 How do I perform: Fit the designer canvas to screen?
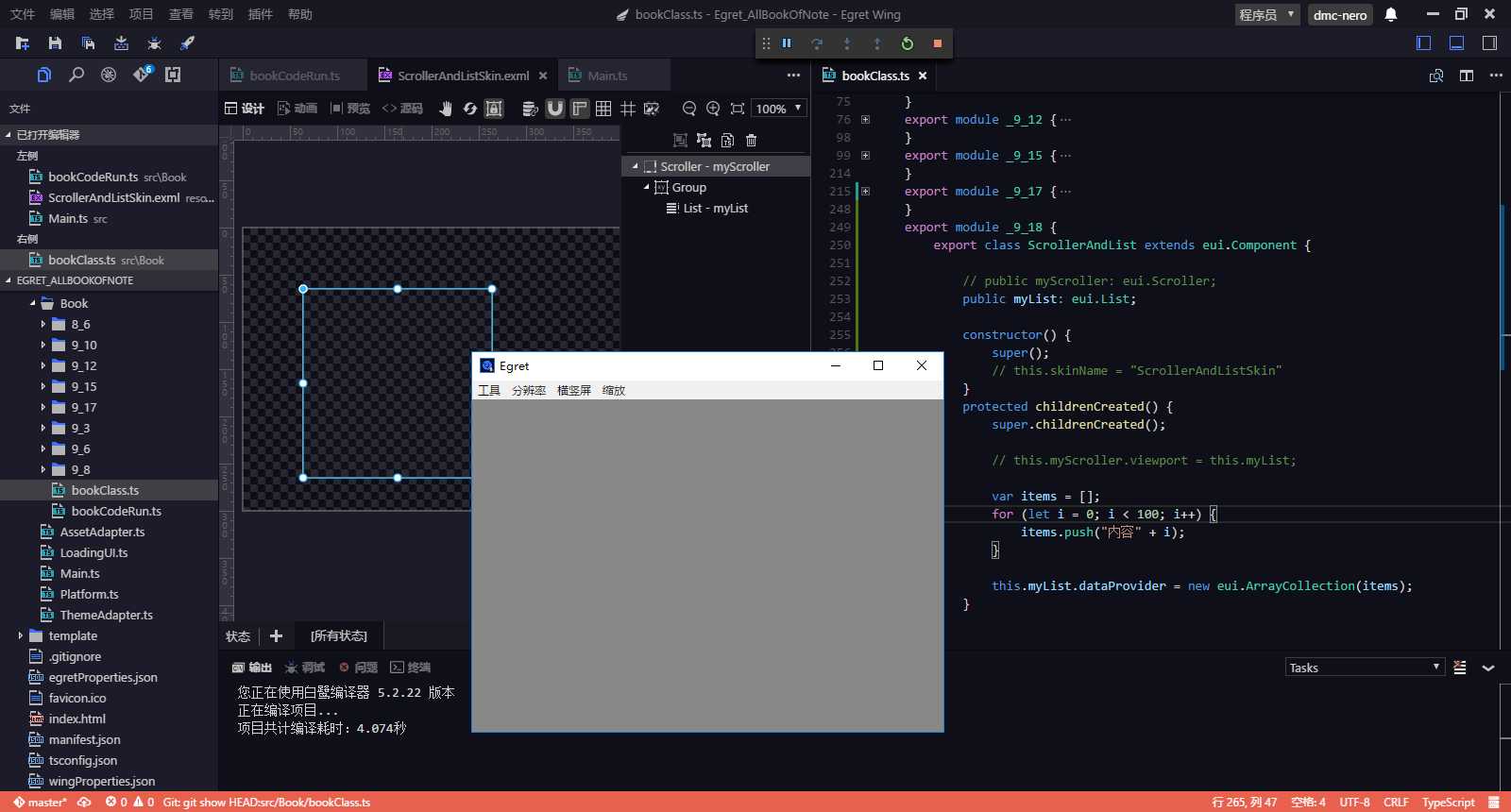(x=738, y=109)
